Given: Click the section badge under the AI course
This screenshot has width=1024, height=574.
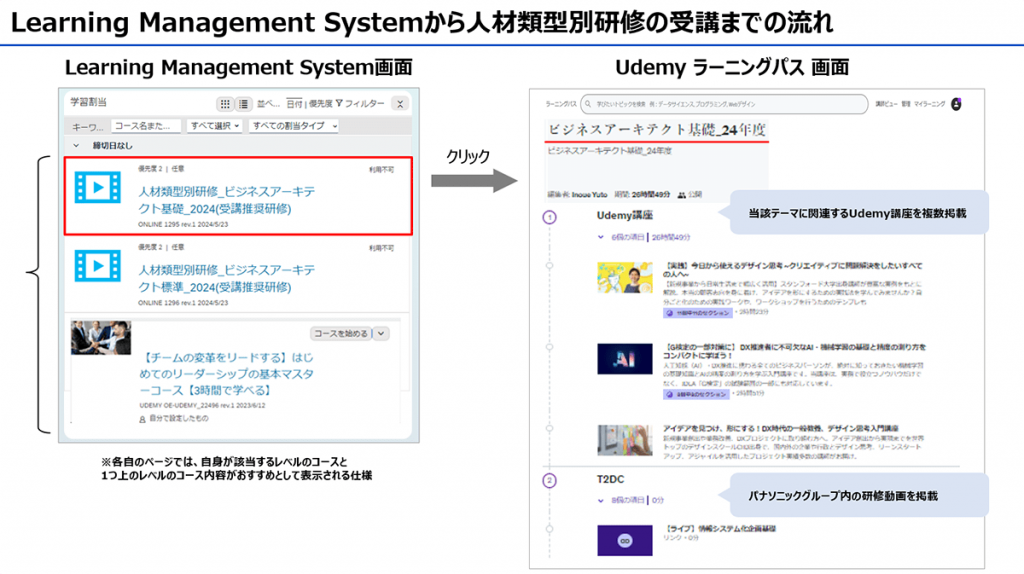Looking at the screenshot, I should pyautogui.click(x=696, y=394).
